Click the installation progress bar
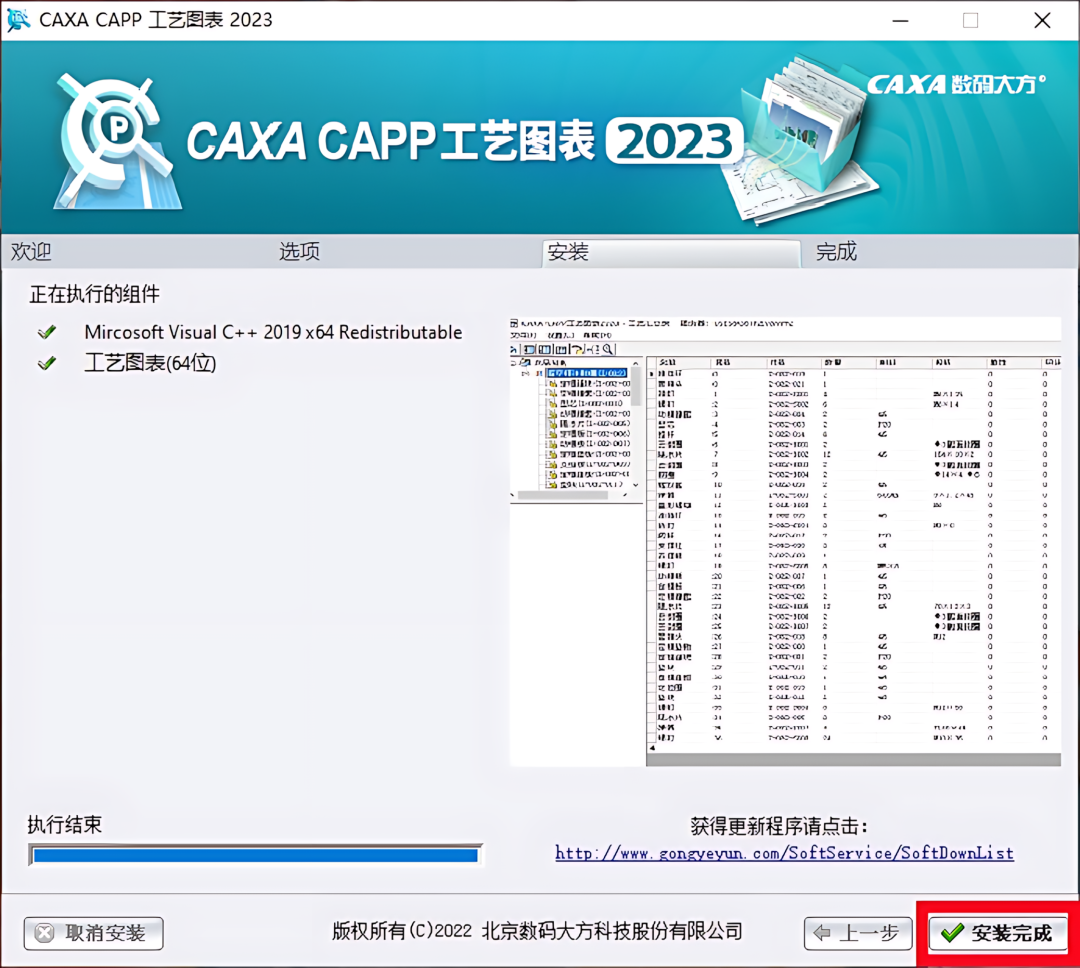Screen dimensions: 1080x968 (x=256, y=855)
